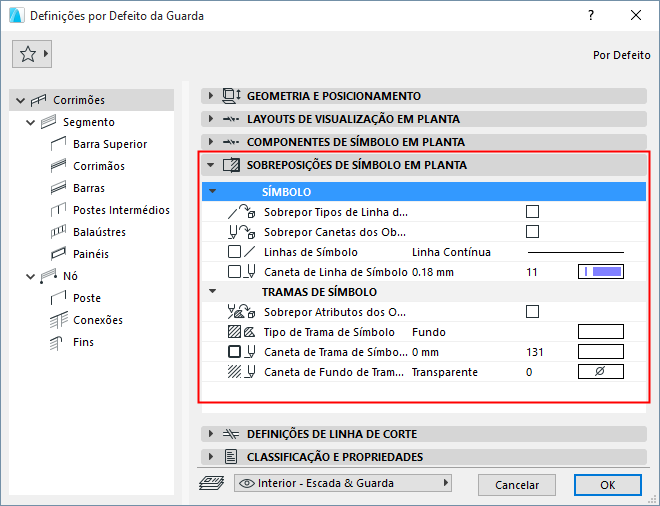Image resolution: width=660 pixels, height=506 pixels.
Task: Click the Caneta de Linha pen color swatch
Action: pyautogui.click(x=601, y=272)
